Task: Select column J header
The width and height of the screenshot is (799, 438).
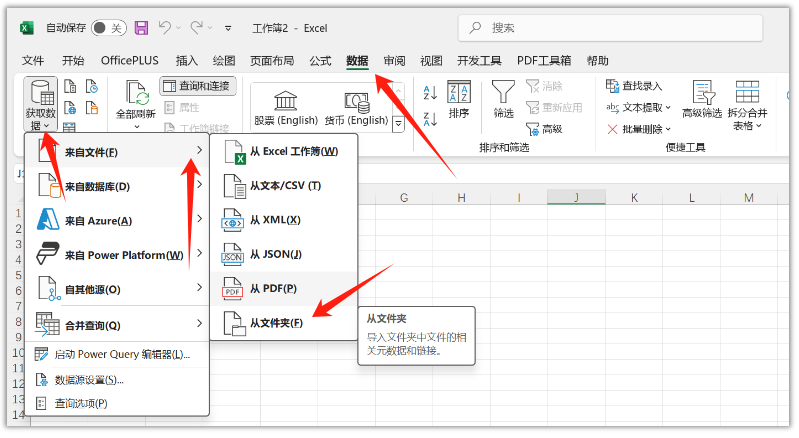Action: [576, 197]
